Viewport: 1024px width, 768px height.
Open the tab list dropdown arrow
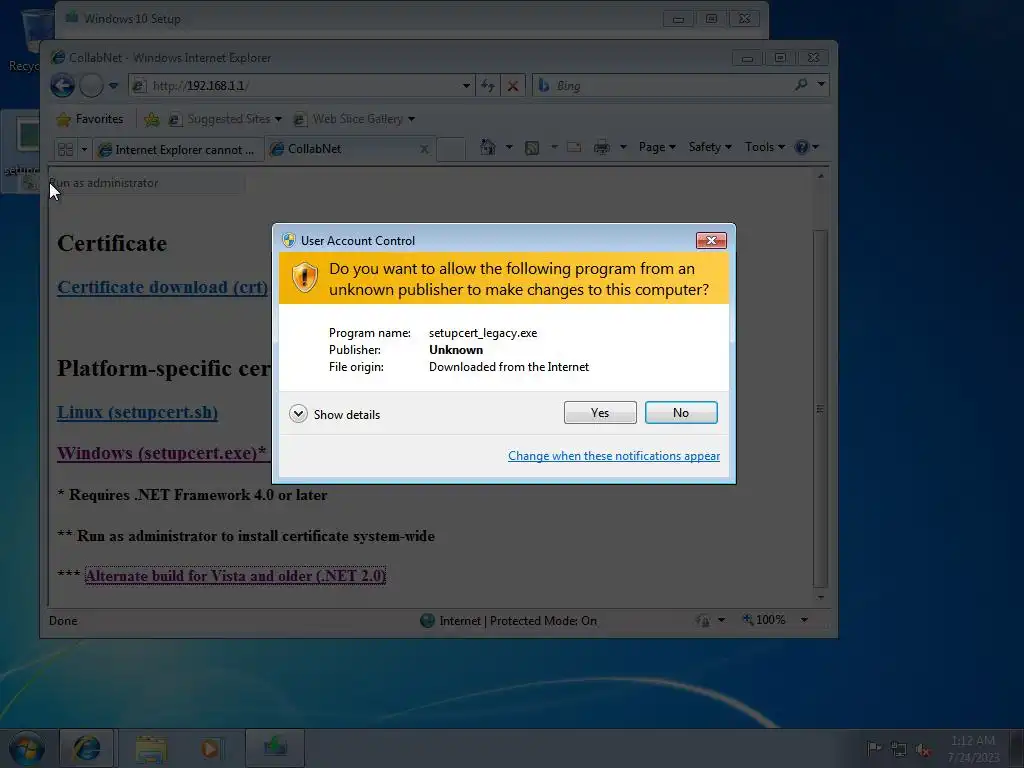pos(84,150)
